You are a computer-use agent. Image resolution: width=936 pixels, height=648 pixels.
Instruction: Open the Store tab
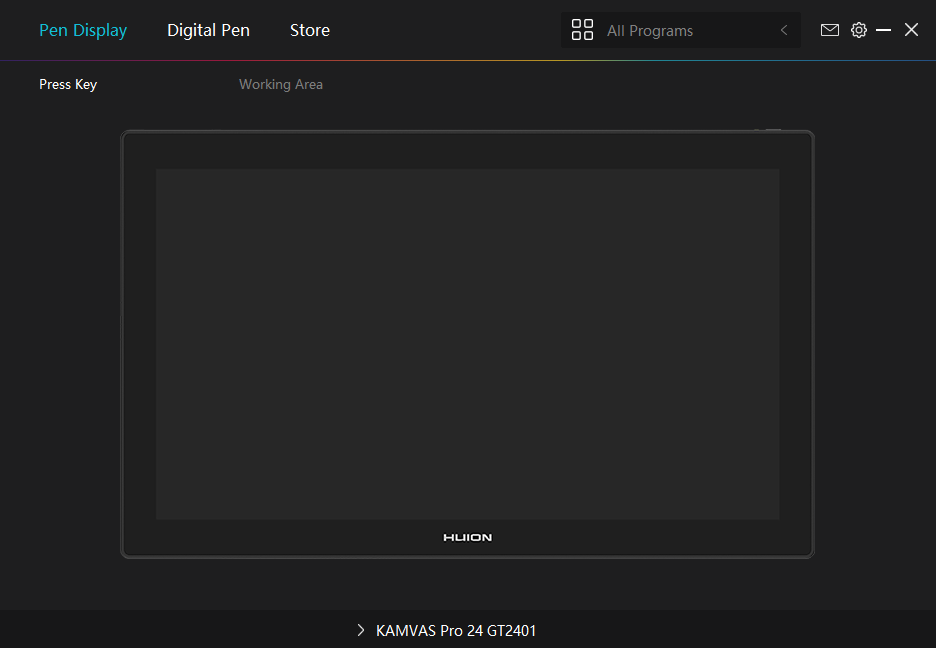point(310,30)
